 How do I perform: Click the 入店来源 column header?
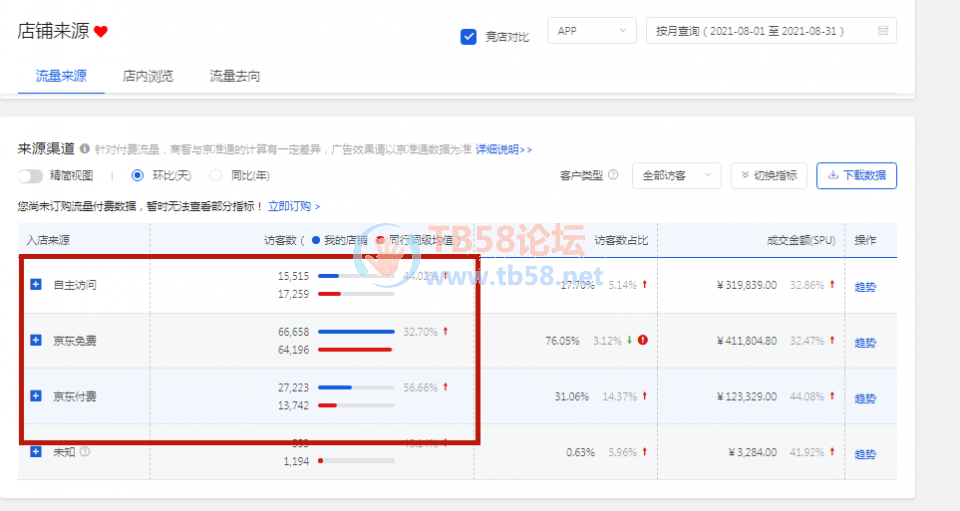pyautogui.click(x=48, y=241)
